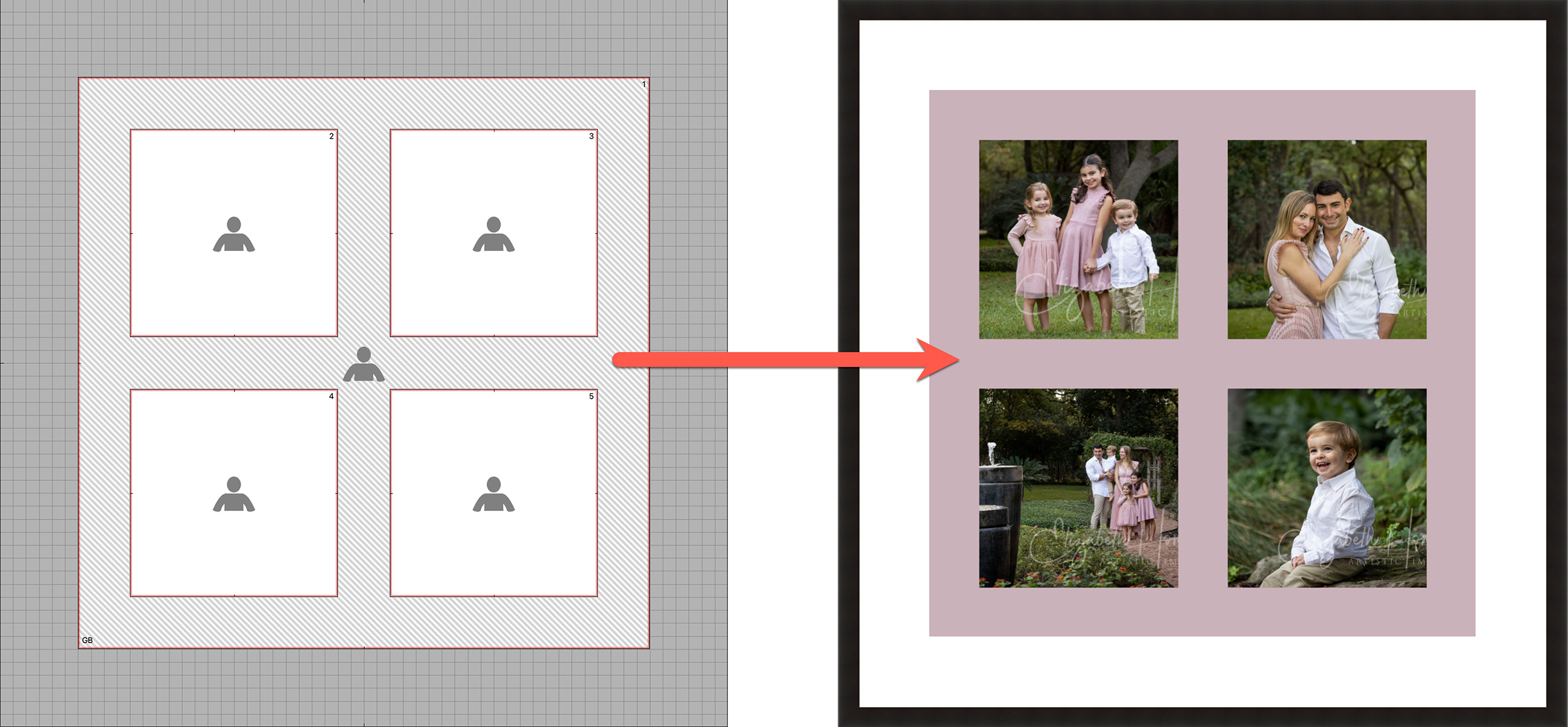Screen dimensions: 1568x727
Task: Click the large red arrow graphic
Action: point(785,360)
